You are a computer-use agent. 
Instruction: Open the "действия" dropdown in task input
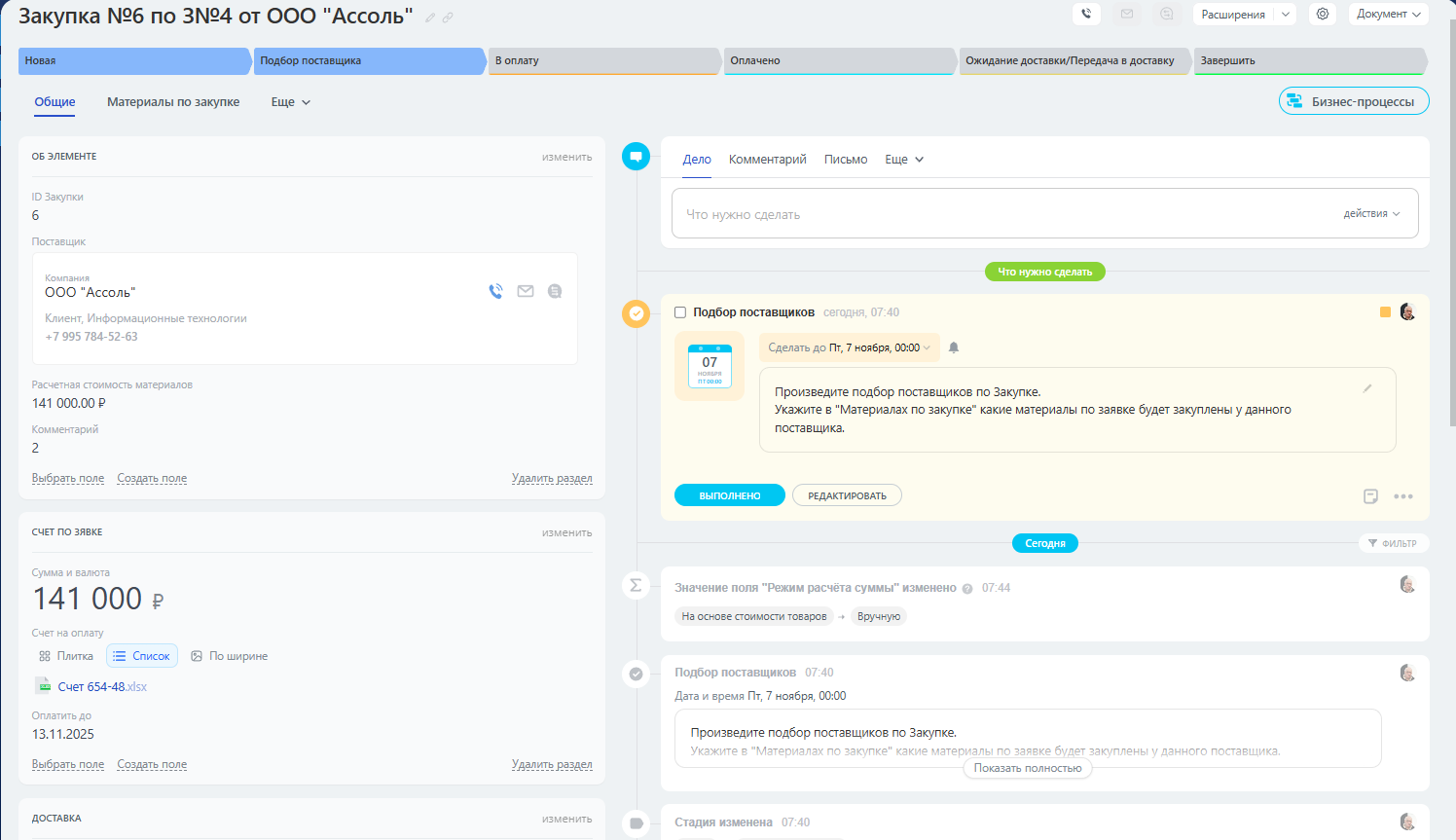tap(1371, 214)
